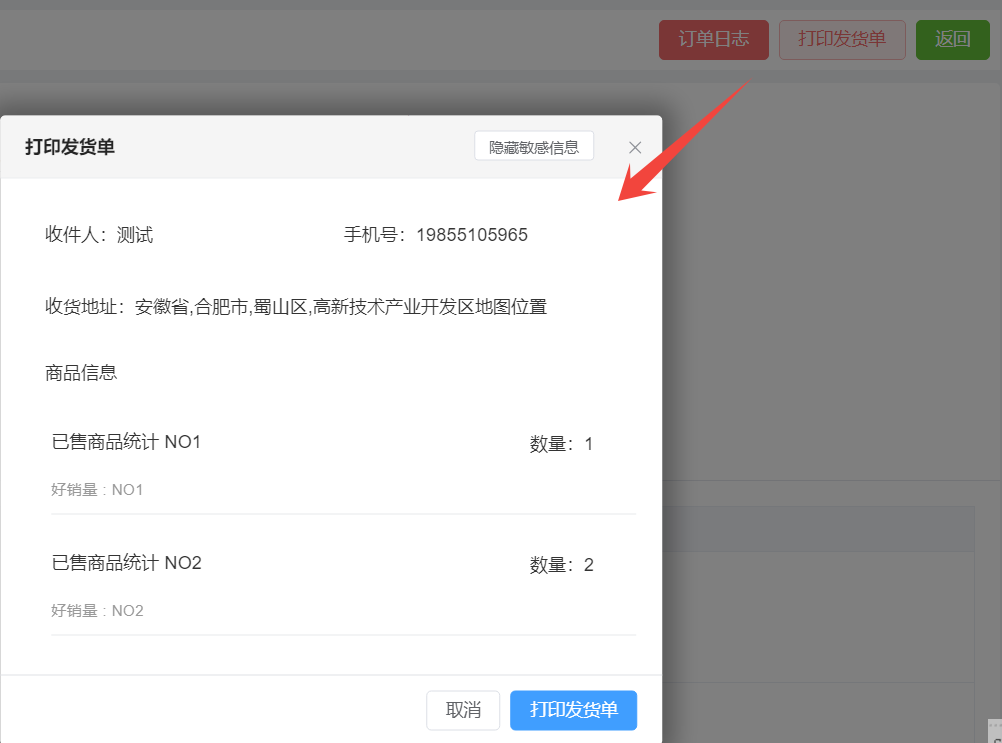
Task: Click the 好销量 : NO1 spec text
Action: 97,489
